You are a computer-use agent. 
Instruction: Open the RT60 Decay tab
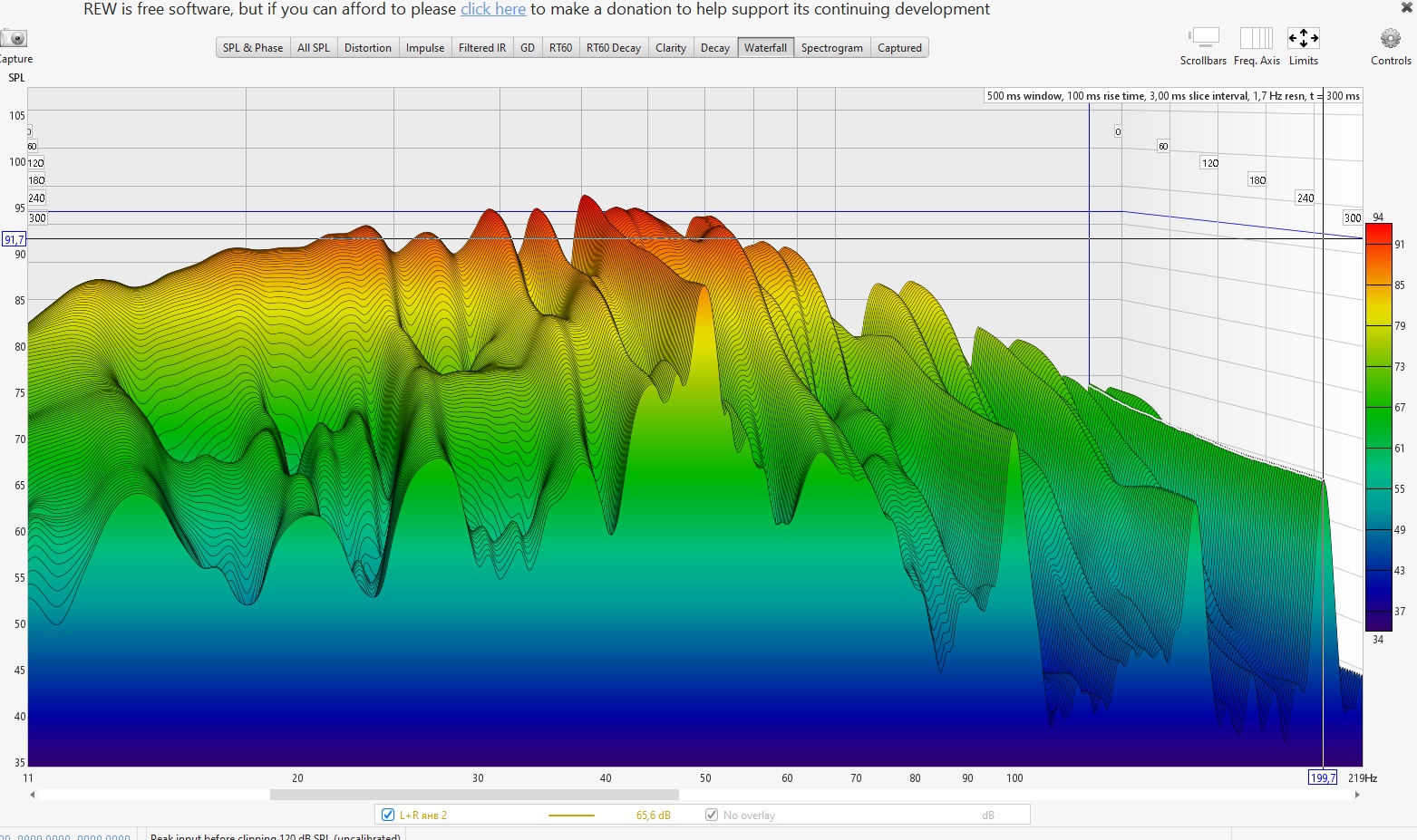[x=613, y=48]
